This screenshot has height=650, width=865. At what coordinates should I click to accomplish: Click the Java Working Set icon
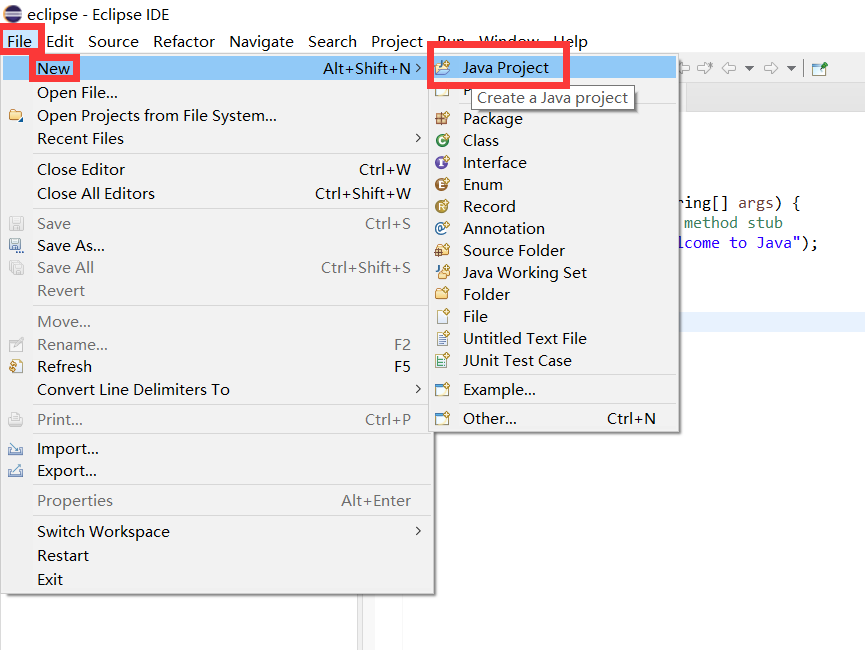(x=442, y=272)
